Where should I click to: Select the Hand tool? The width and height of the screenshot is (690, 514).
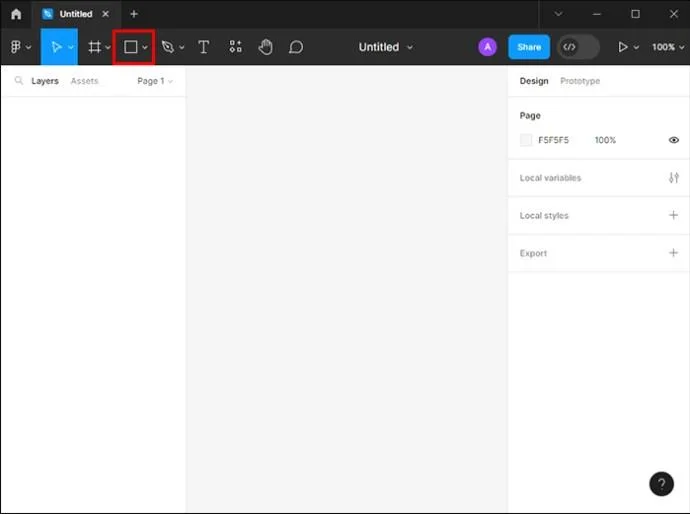[265, 47]
